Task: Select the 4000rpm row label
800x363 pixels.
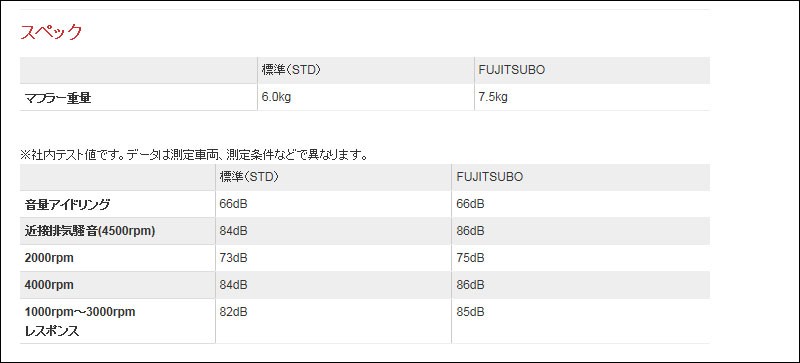Action: tap(49, 285)
